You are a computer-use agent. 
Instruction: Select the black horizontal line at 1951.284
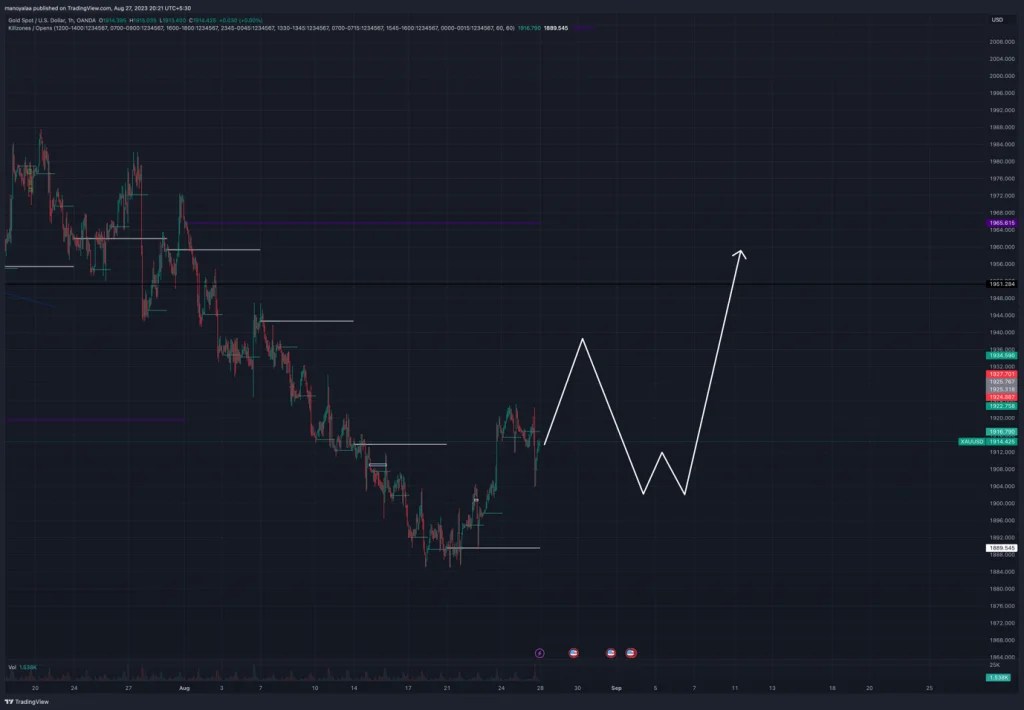495,284
